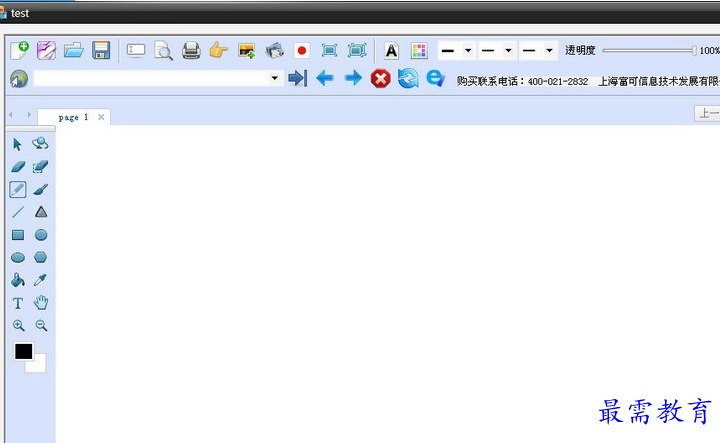720x443 pixels.
Task: Click the white background color swatch
Action: point(38,364)
